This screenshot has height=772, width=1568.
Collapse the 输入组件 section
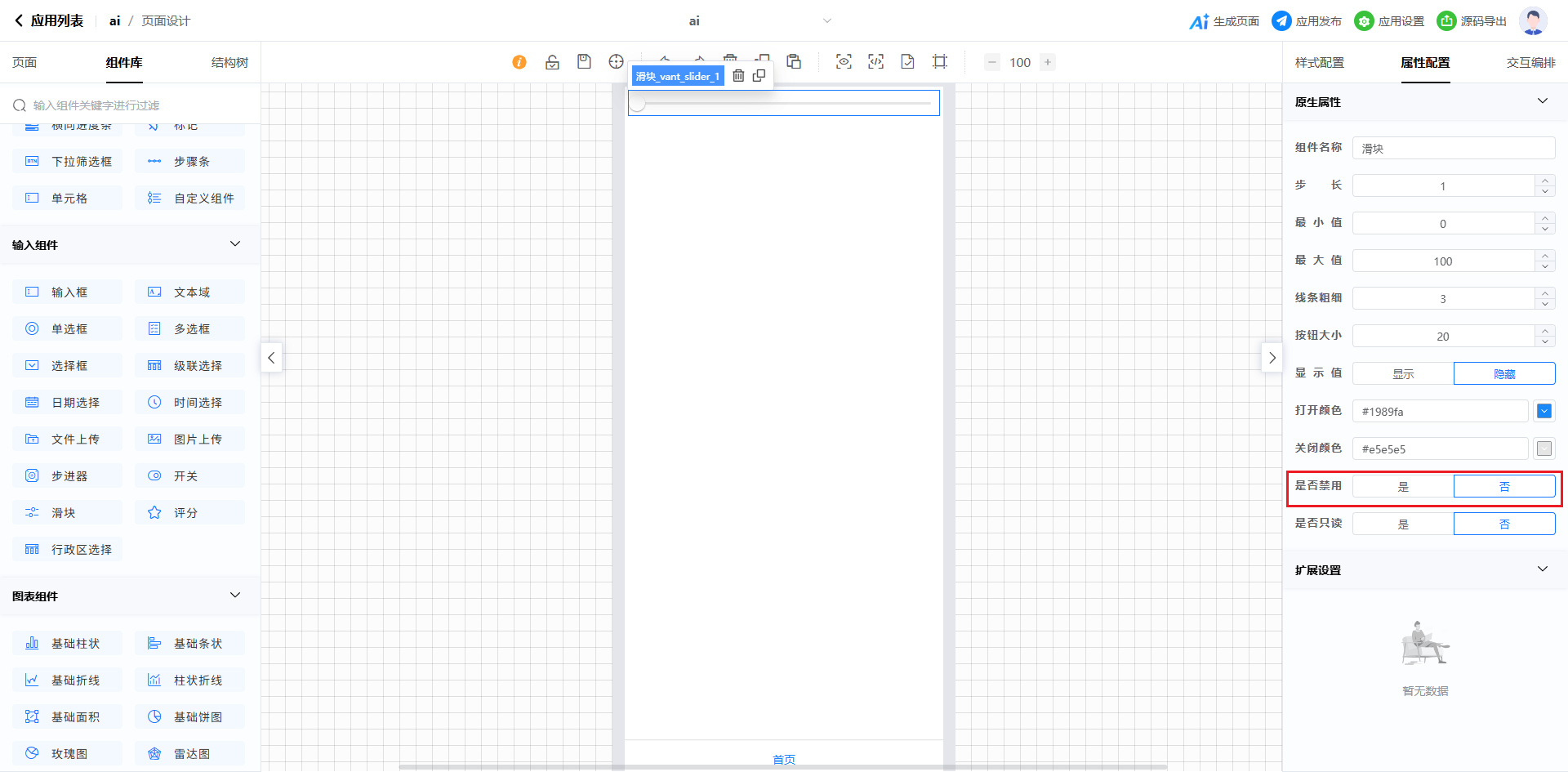pyautogui.click(x=235, y=244)
